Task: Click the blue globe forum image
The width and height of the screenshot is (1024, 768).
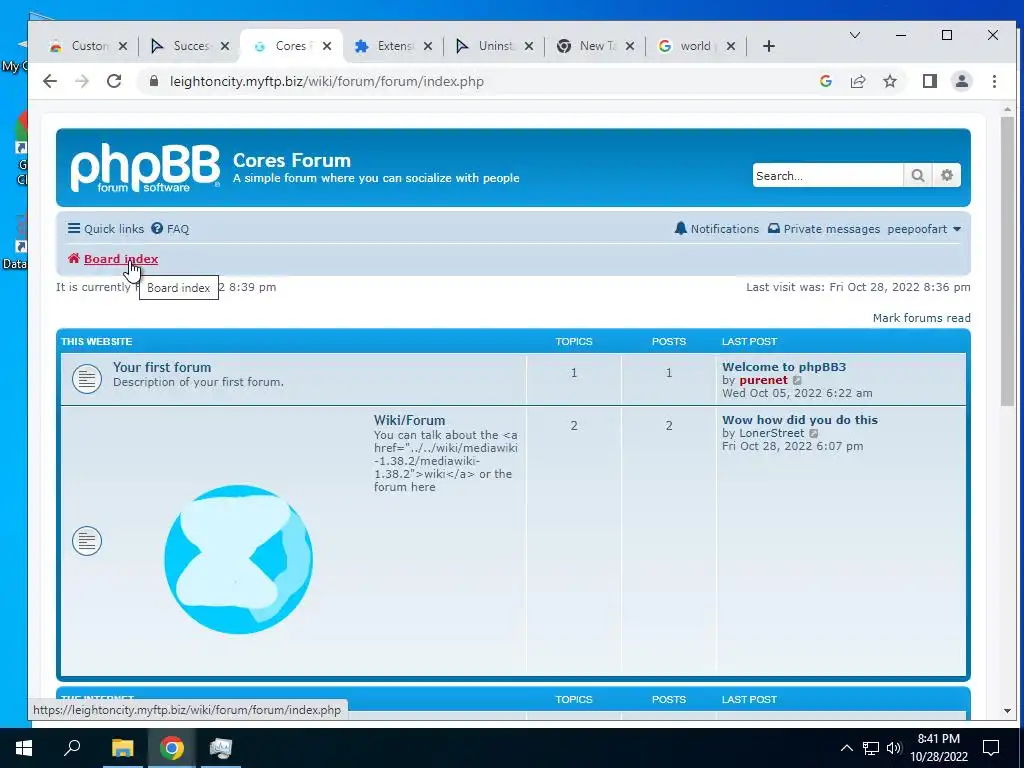Action: tap(238, 559)
